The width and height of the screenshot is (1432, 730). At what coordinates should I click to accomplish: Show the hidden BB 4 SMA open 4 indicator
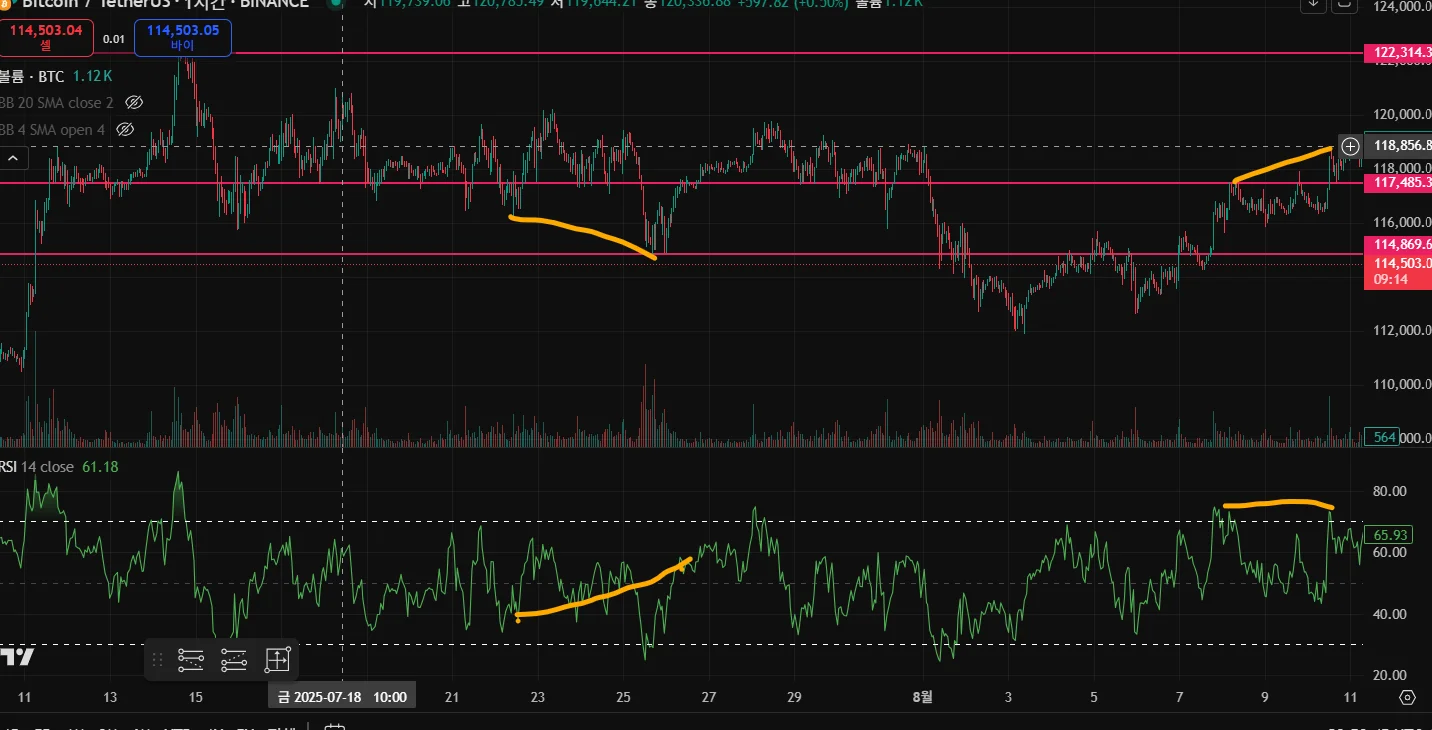(x=125, y=130)
